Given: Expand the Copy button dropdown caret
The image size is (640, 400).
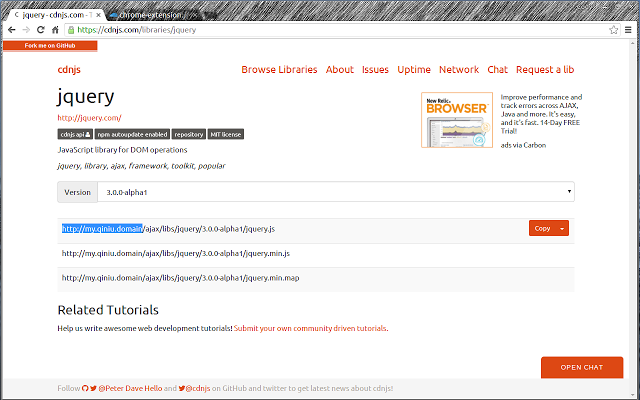Looking at the screenshot, I should click(x=562, y=229).
